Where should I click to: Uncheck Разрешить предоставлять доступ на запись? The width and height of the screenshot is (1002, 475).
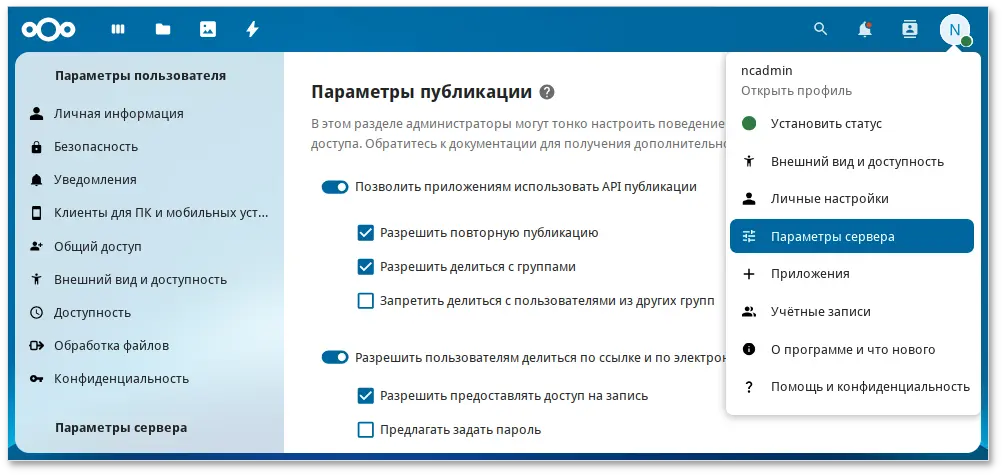pos(366,396)
